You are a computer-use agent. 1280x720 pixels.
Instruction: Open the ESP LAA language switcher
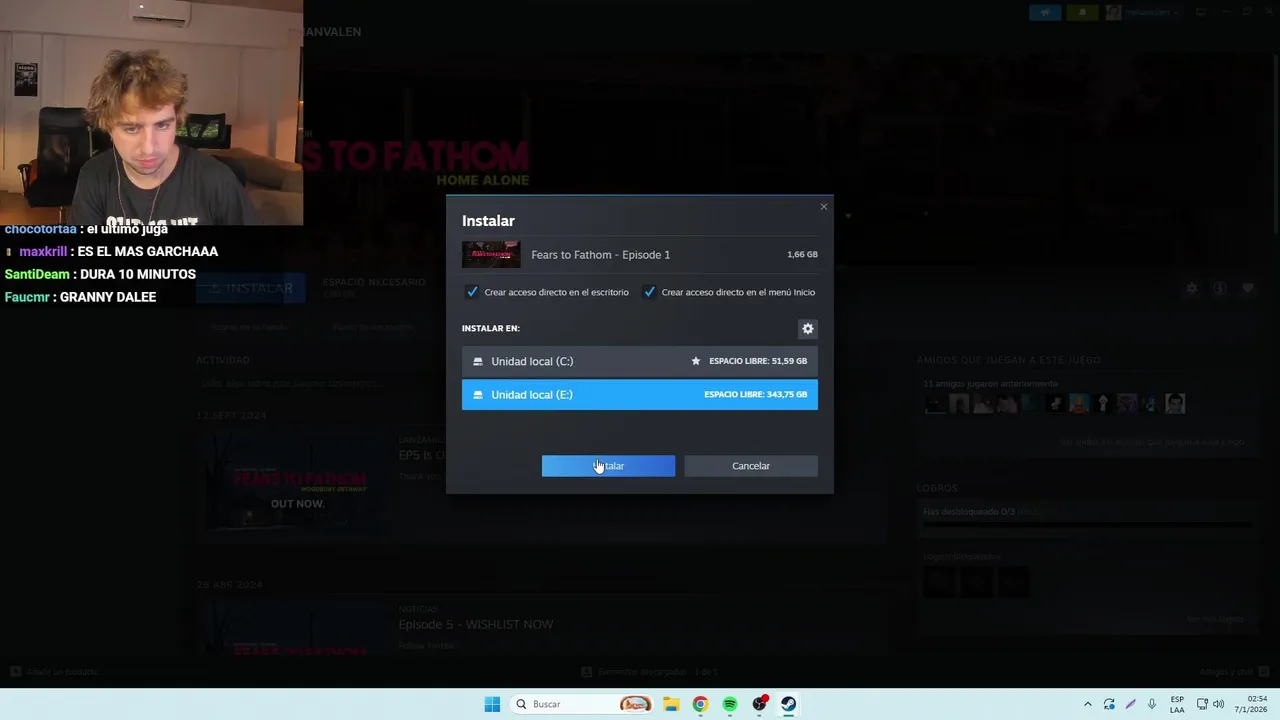point(1177,704)
